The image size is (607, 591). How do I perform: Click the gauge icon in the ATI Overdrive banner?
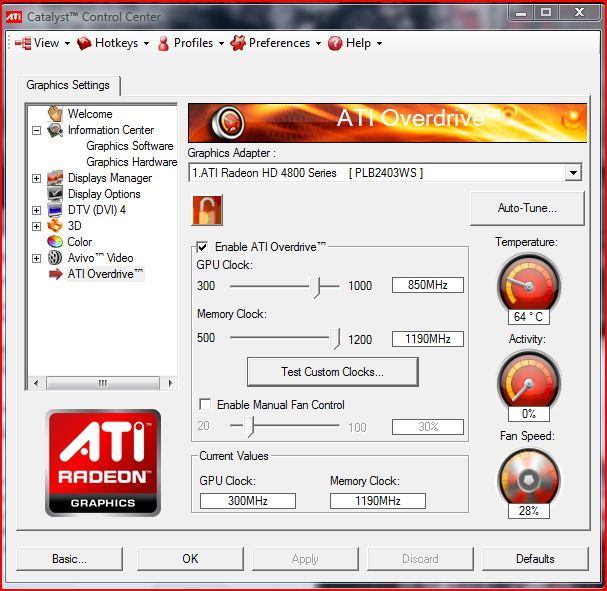[228, 123]
